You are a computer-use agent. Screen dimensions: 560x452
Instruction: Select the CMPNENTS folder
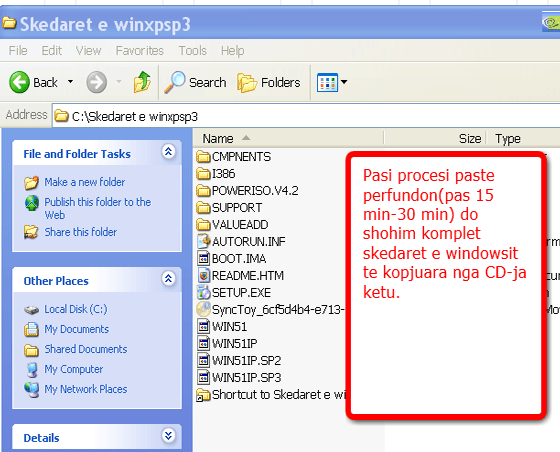(234, 156)
